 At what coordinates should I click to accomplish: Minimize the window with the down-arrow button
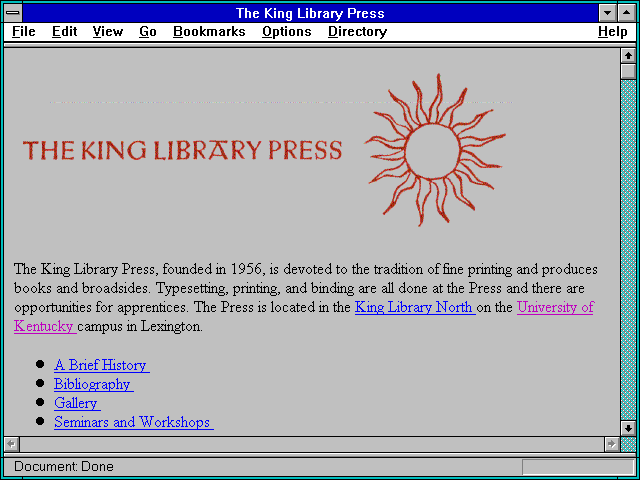tap(608, 13)
